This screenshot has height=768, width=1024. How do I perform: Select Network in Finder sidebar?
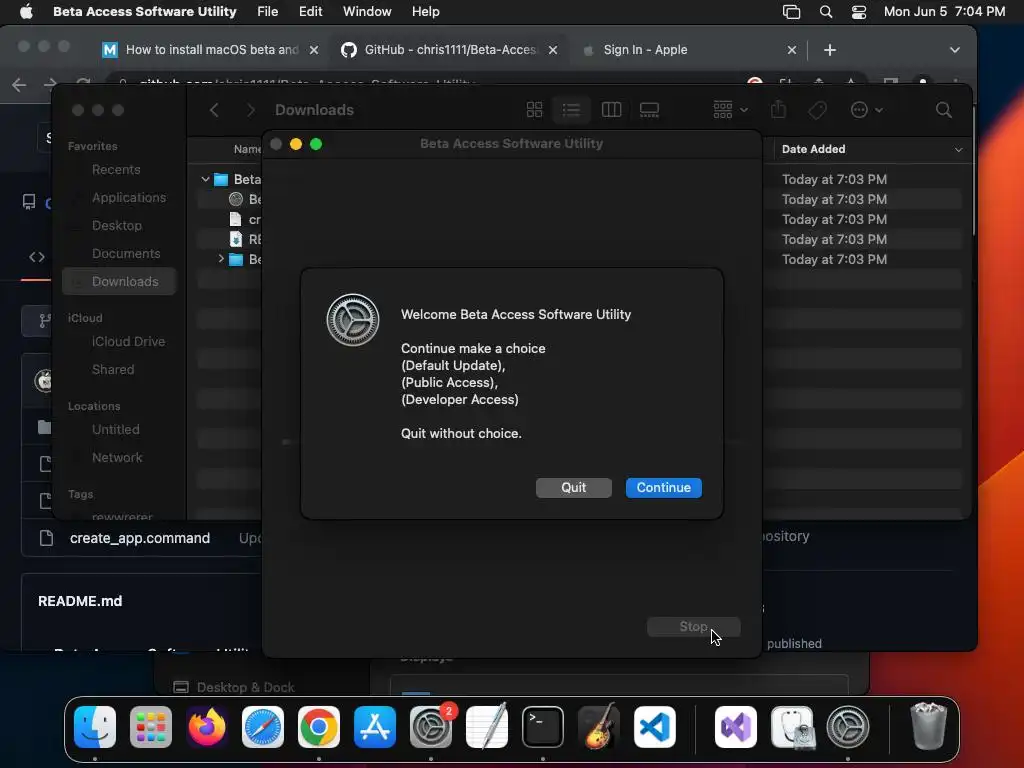point(117,458)
